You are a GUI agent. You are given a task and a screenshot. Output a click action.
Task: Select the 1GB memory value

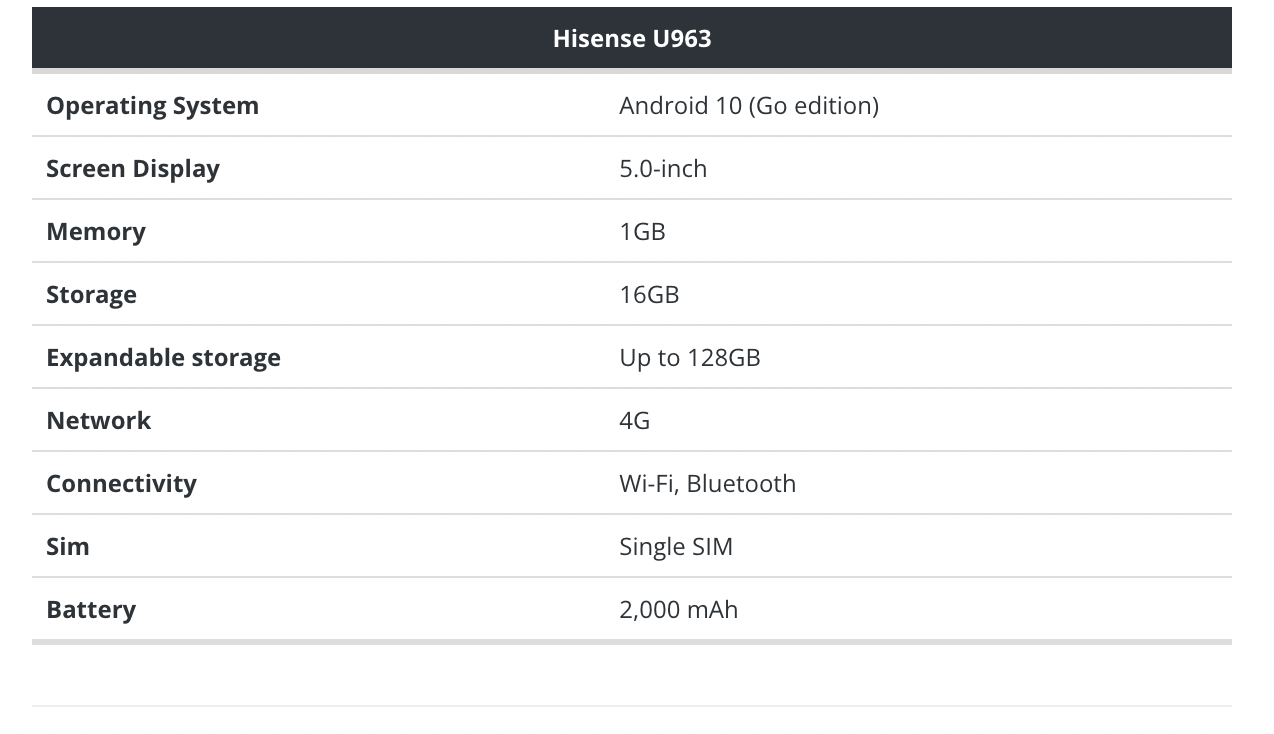point(642,232)
